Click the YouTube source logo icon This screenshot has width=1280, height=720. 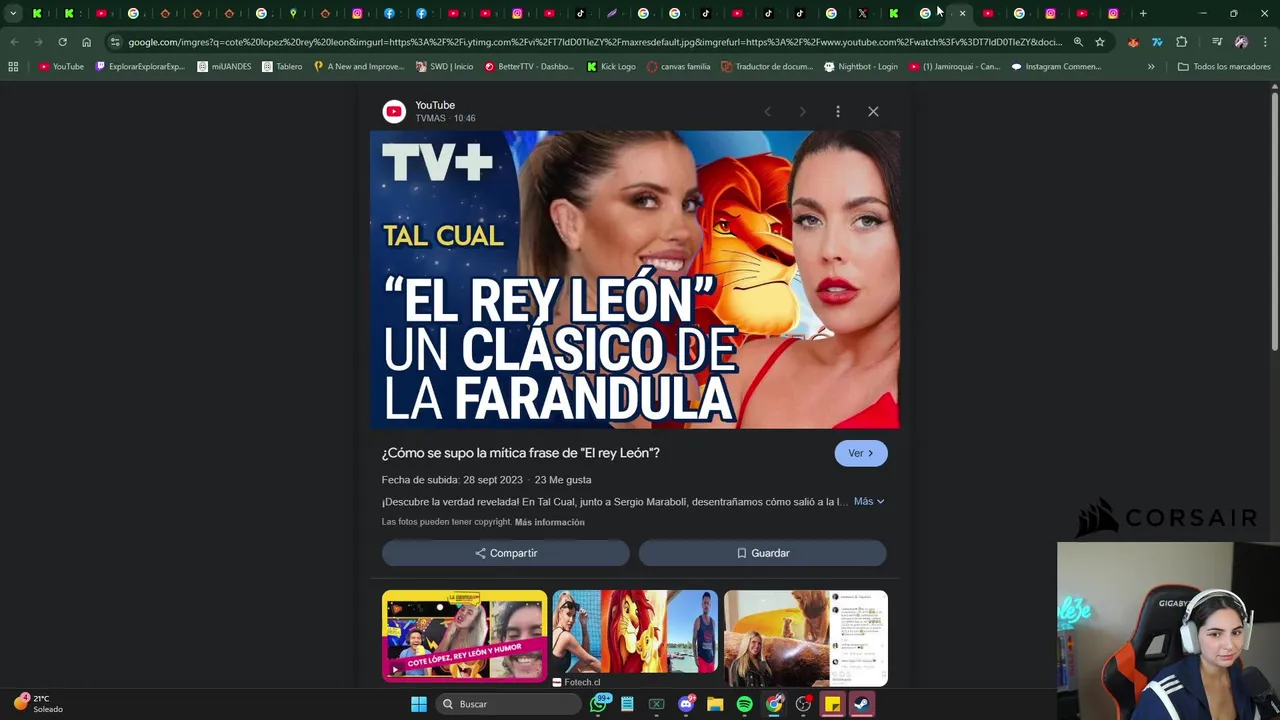click(x=394, y=111)
